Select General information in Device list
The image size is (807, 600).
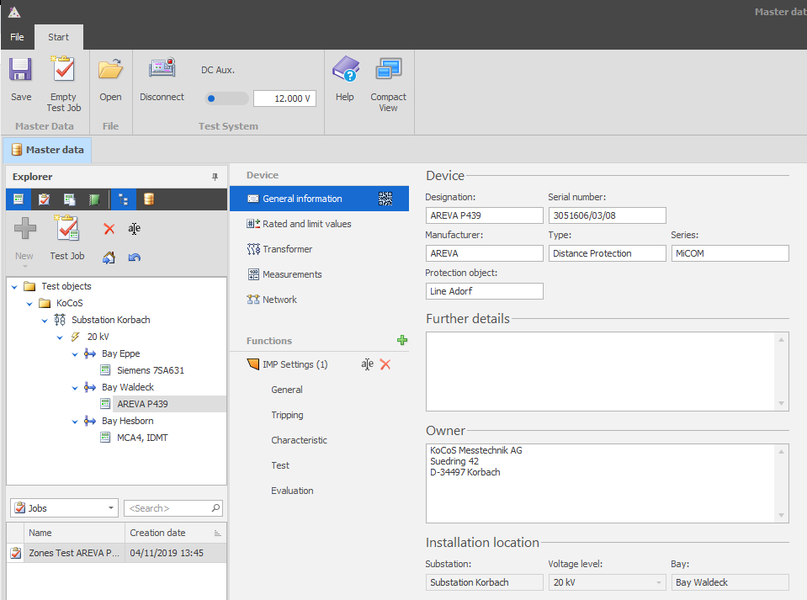[319, 199]
